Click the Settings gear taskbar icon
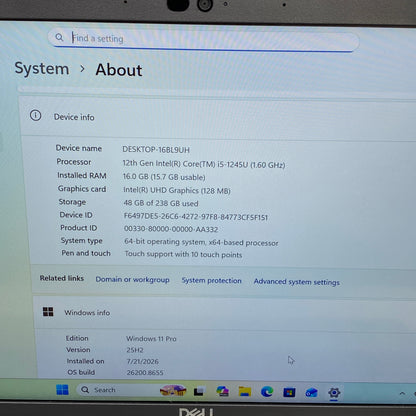The image size is (416, 416). (x=334, y=393)
